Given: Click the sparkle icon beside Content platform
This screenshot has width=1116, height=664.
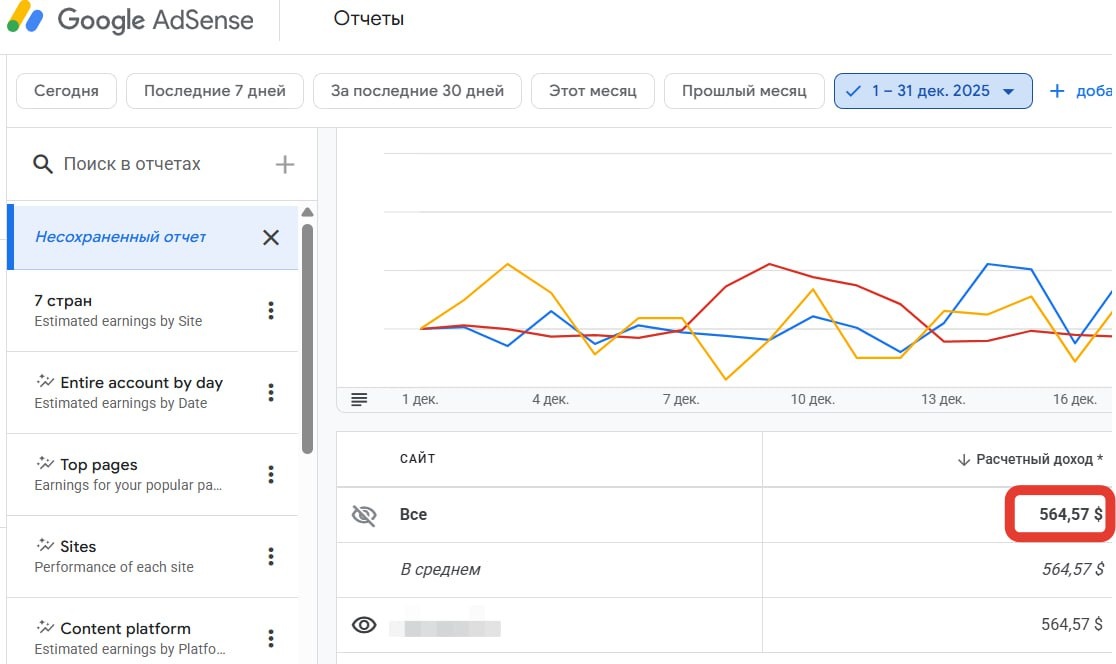Looking at the screenshot, I should pos(46,627).
